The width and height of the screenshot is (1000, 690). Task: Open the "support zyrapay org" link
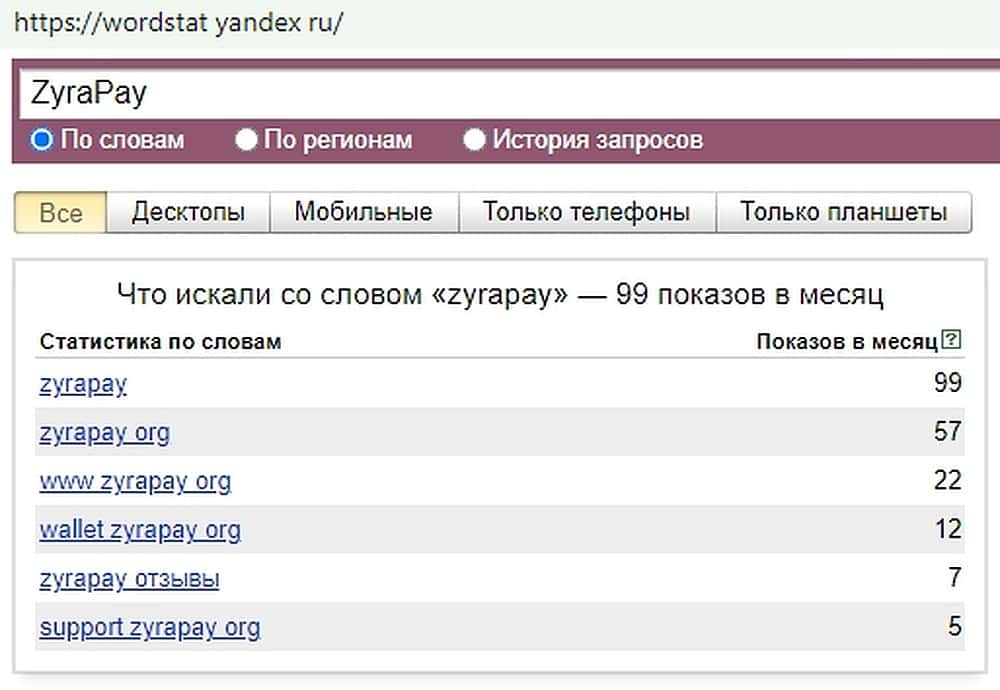(x=149, y=628)
